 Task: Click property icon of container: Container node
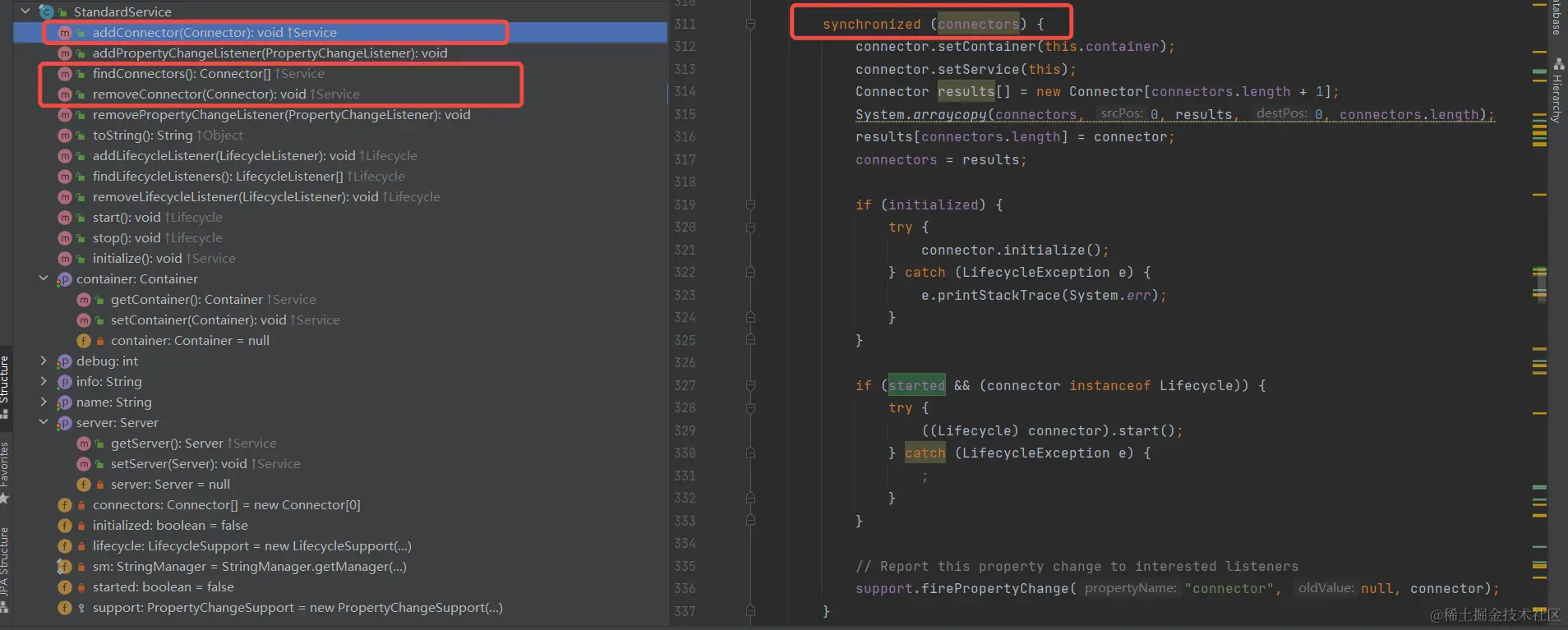[x=64, y=279]
